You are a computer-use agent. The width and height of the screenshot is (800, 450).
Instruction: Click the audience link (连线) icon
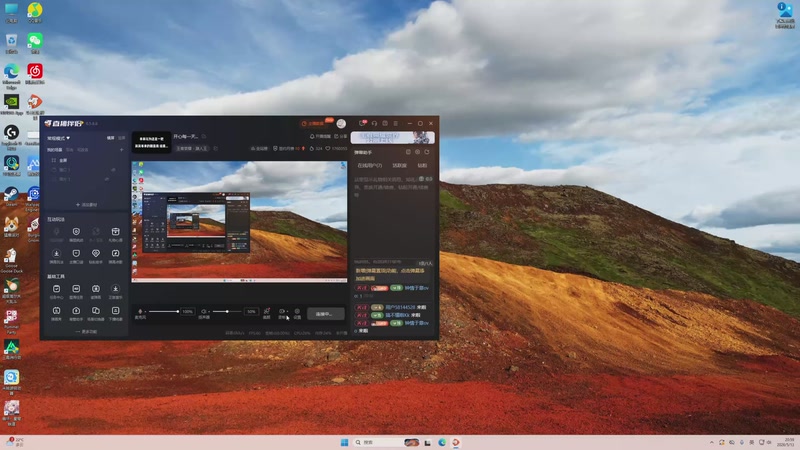coord(266,311)
